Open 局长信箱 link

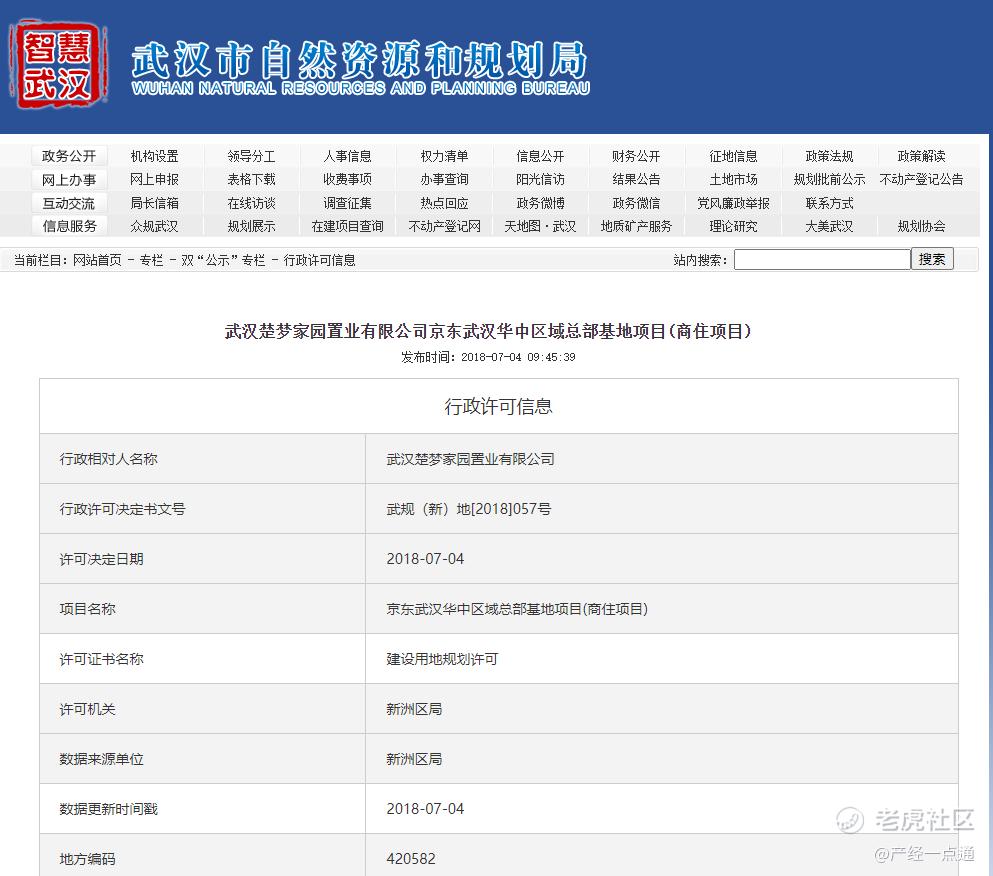(x=155, y=203)
